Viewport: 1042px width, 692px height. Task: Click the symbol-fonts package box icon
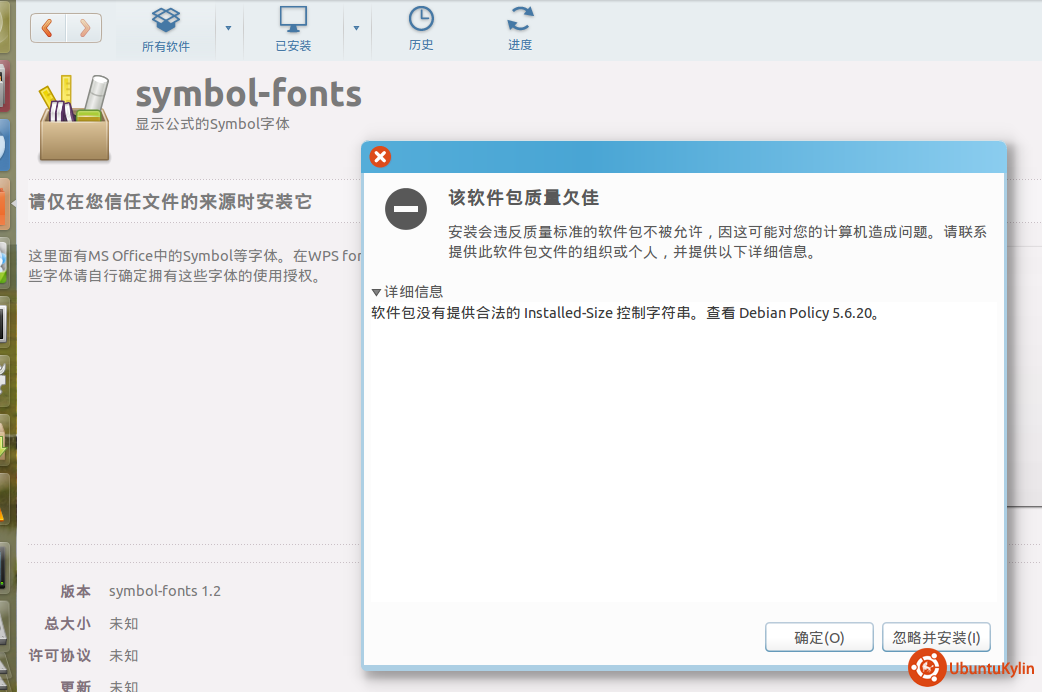pyautogui.click(x=74, y=118)
